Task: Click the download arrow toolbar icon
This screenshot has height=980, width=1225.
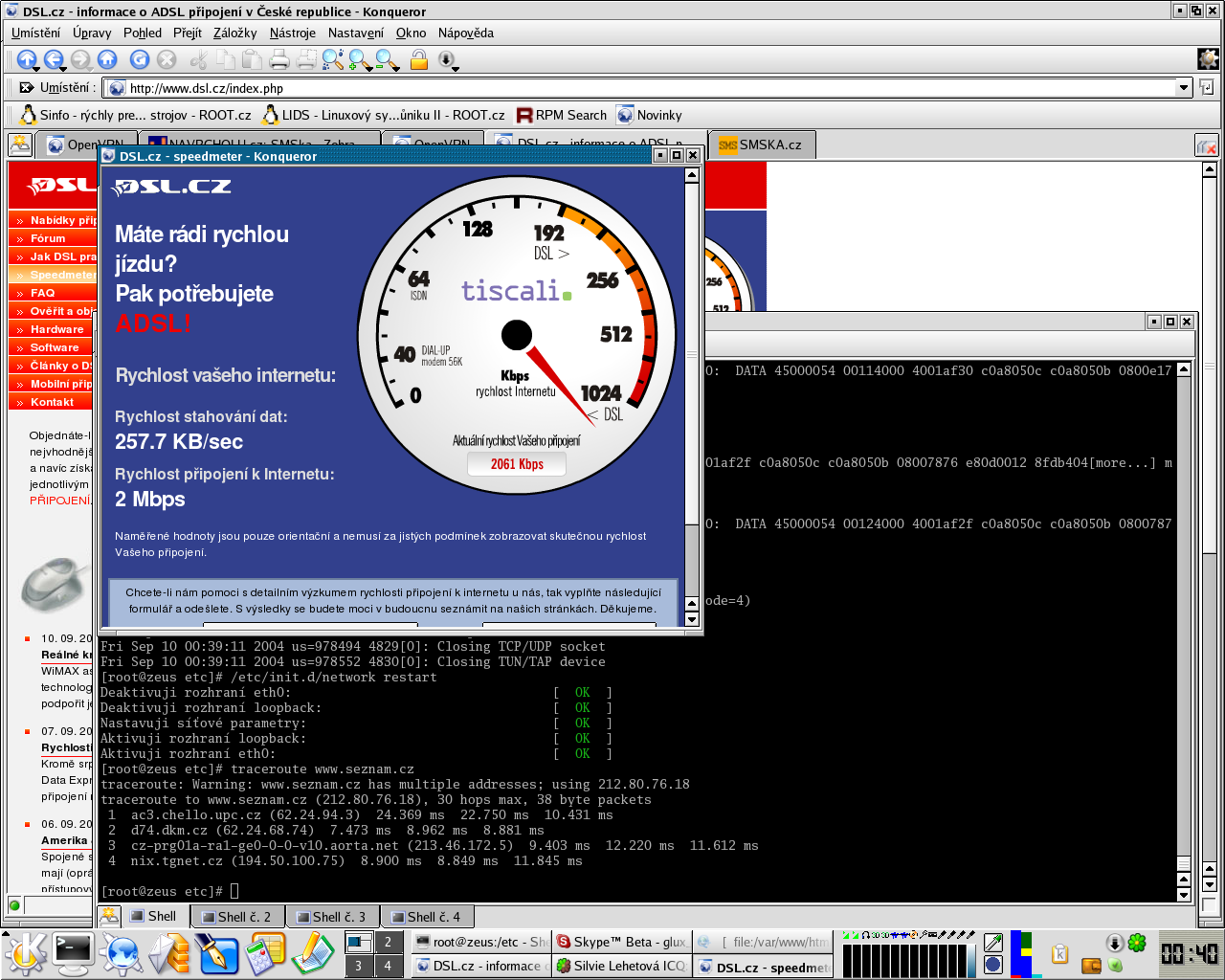Action: pos(446,59)
